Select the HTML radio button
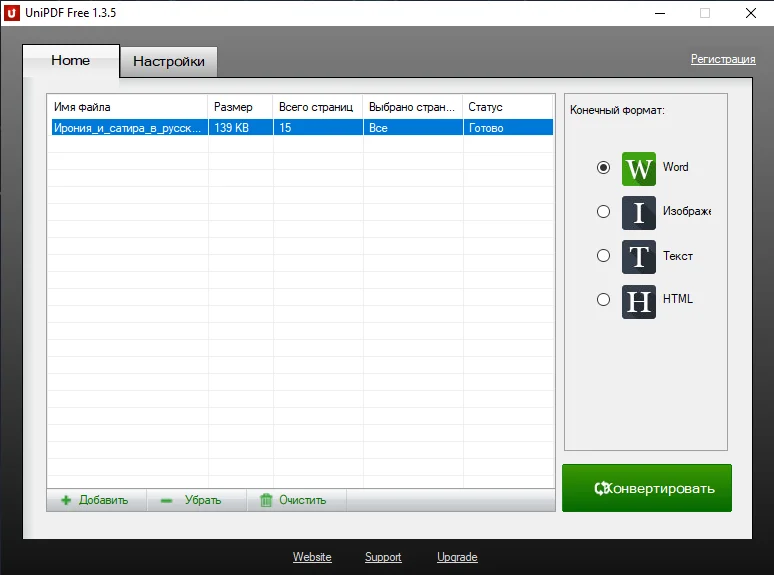 603,299
